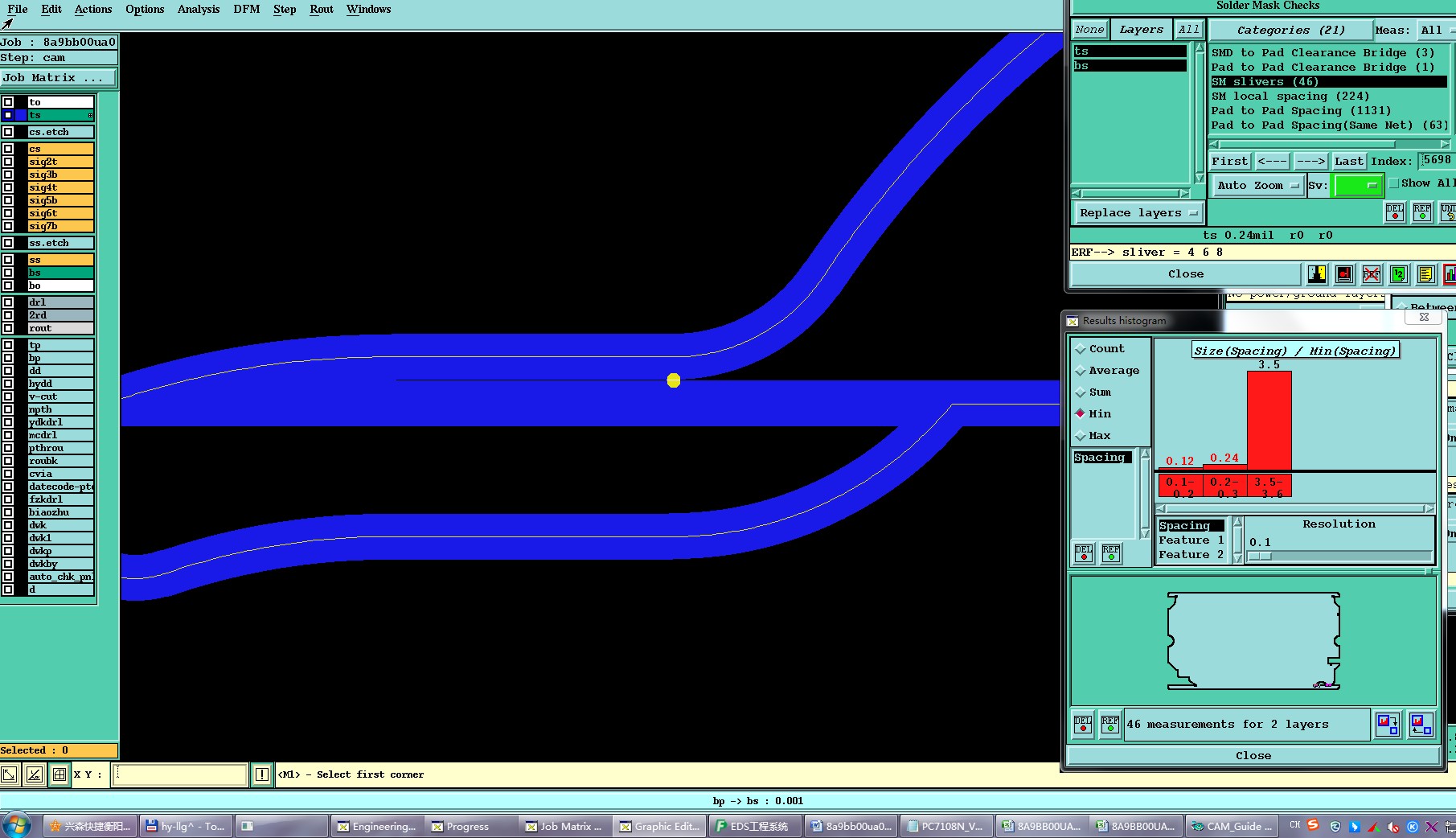Close the Results histogram window
The width and height of the screenshot is (1456, 838).
[1253, 755]
